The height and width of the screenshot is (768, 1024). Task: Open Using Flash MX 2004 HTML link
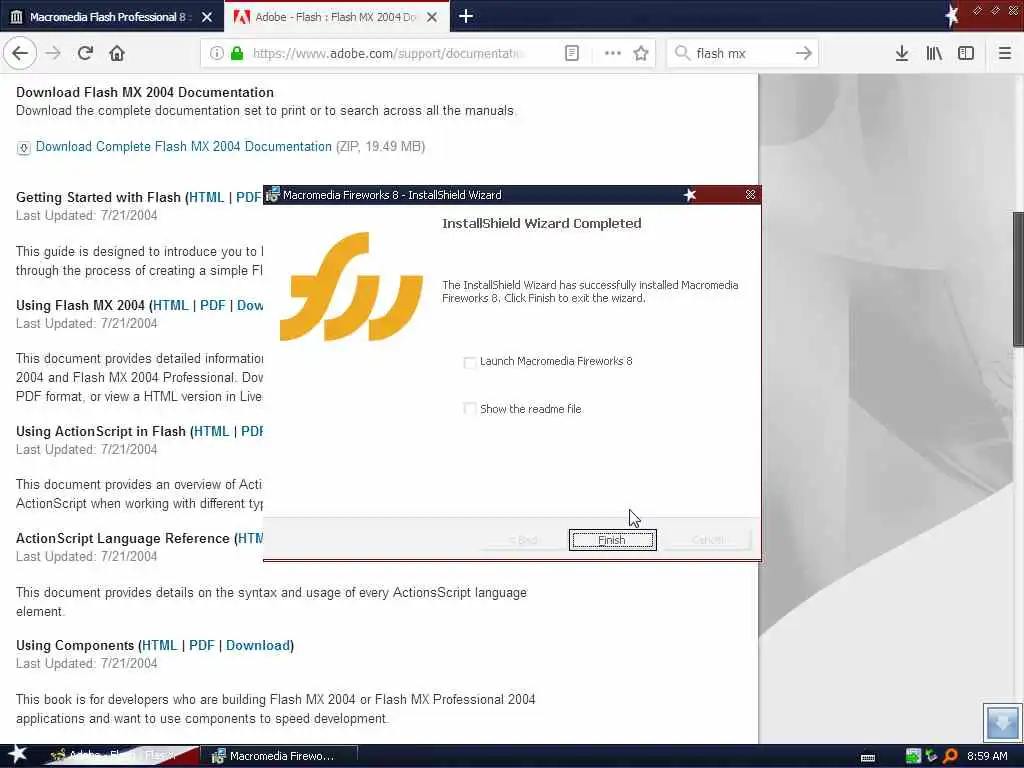click(170, 305)
